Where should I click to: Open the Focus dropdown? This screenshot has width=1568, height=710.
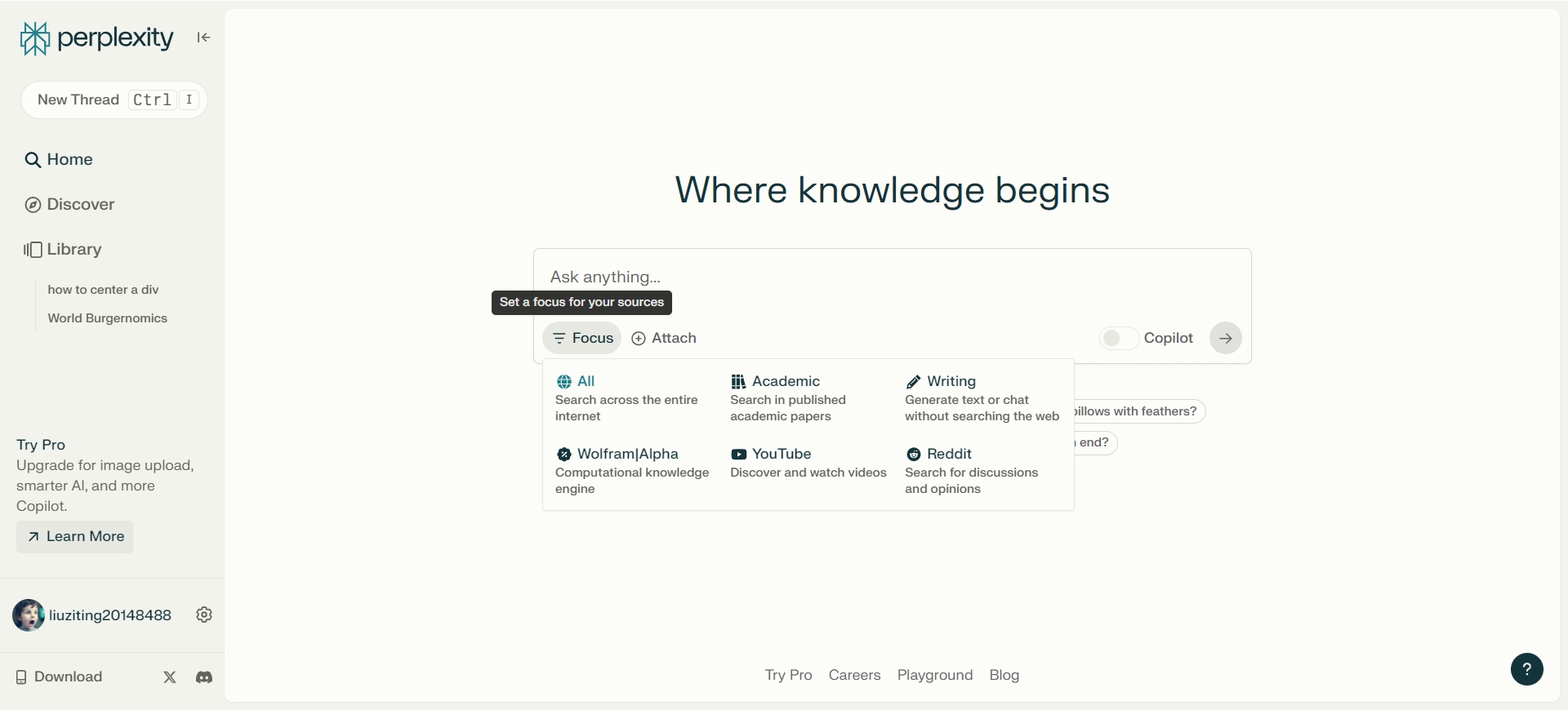pos(581,338)
